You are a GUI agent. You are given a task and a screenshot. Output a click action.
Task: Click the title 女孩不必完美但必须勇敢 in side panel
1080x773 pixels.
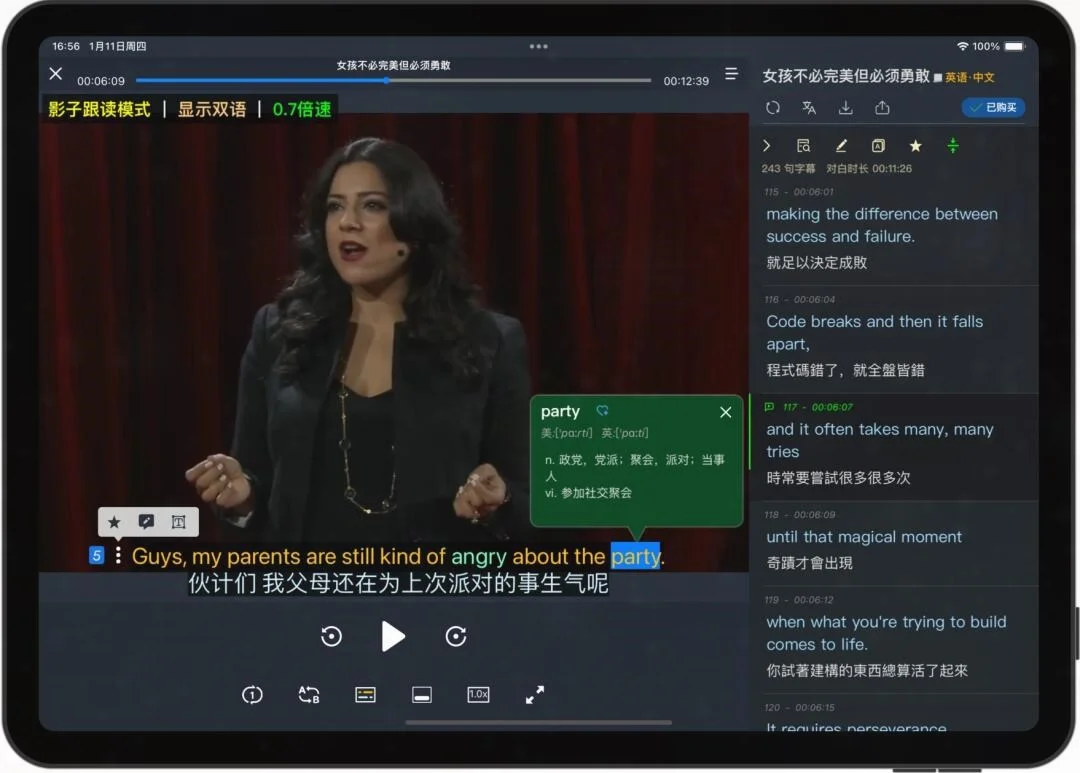click(x=846, y=76)
